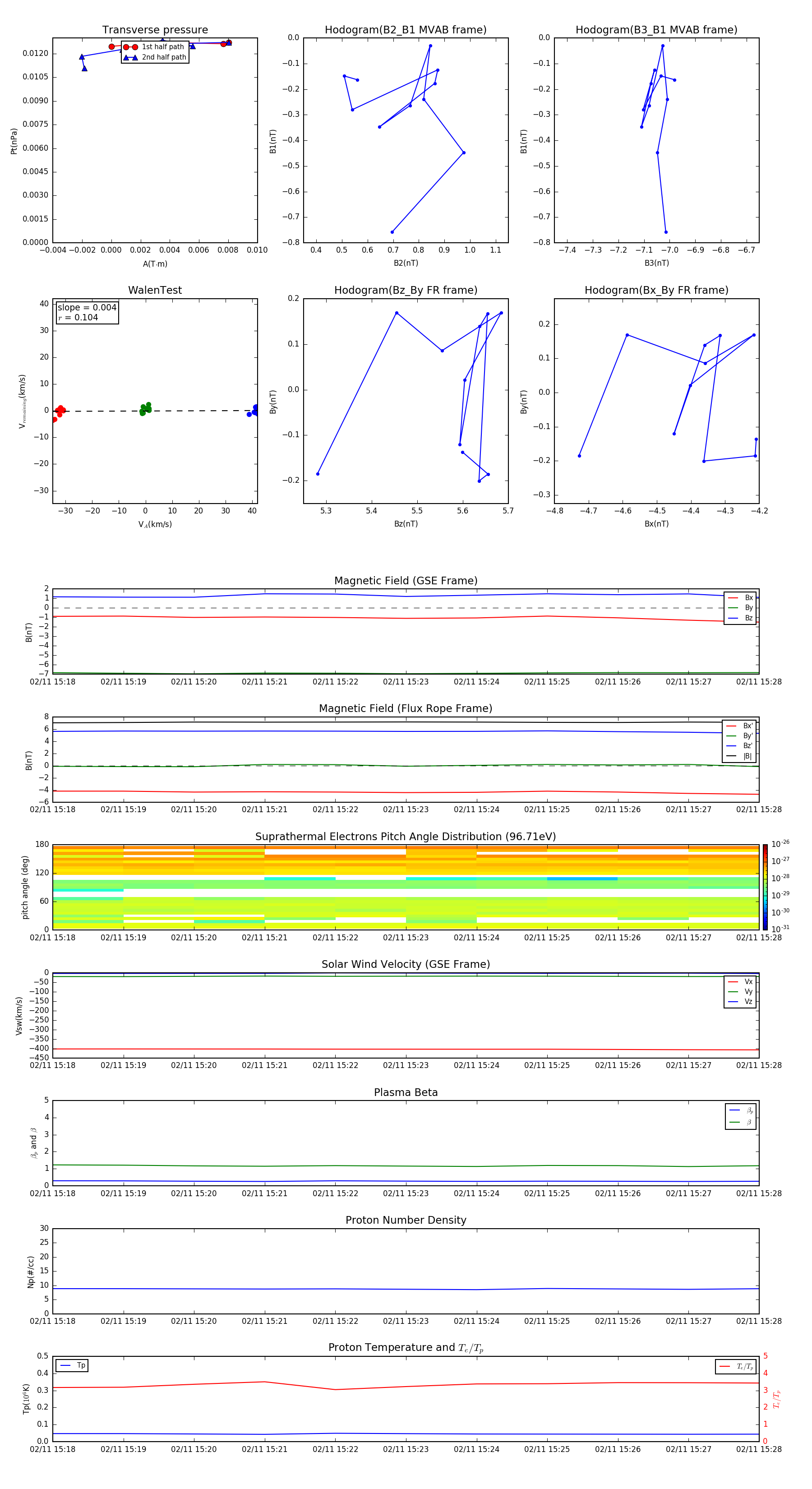Image resolution: width=812 pixels, height=1489 pixels.
Task: Select |B| in the Flux Rope legend
Action: tap(740, 757)
